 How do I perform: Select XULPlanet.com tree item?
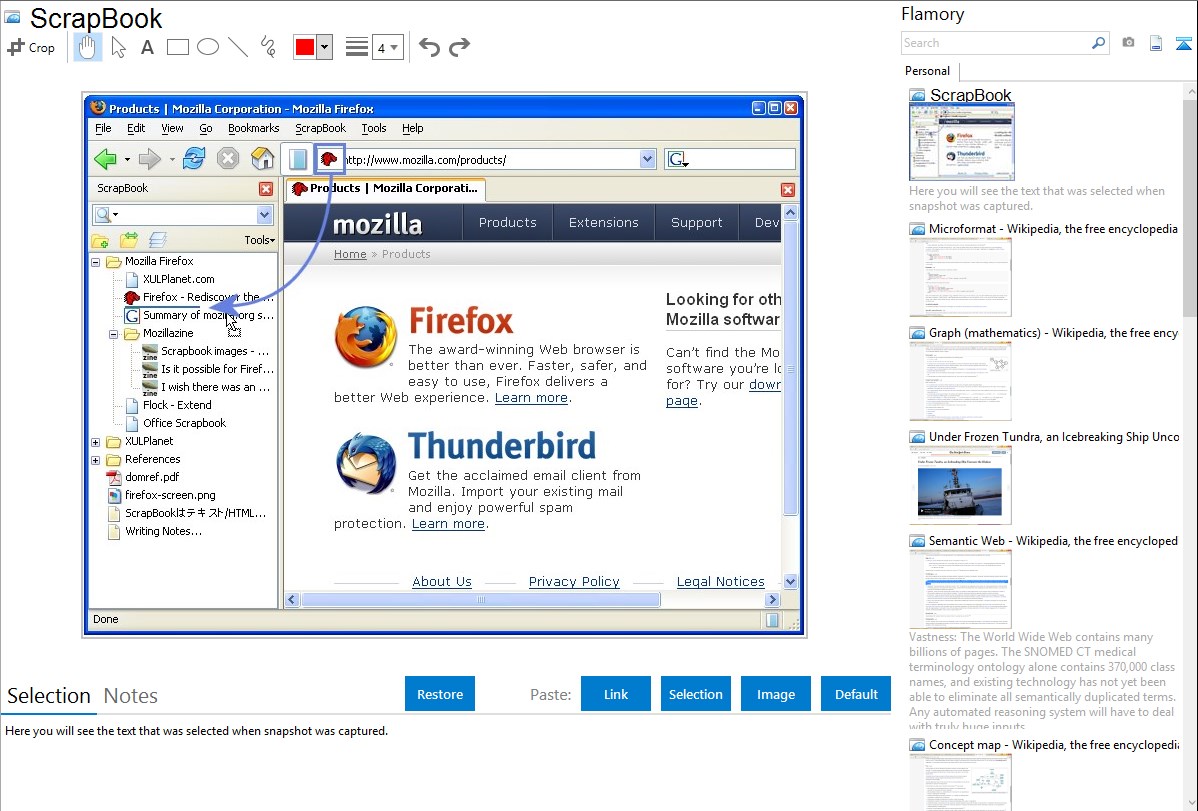tap(179, 279)
